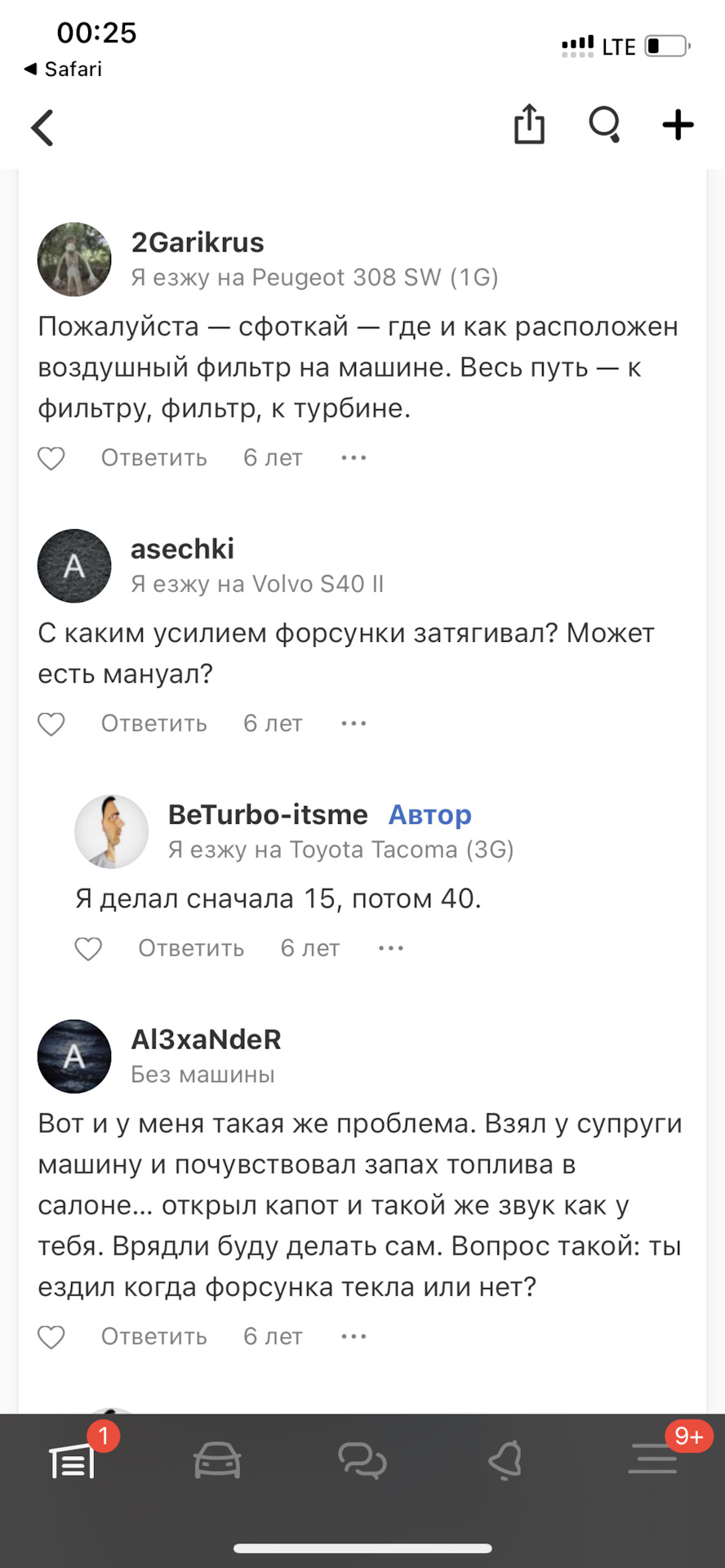Reply to Al3xaNdeR's comment

tap(153, 1337)
